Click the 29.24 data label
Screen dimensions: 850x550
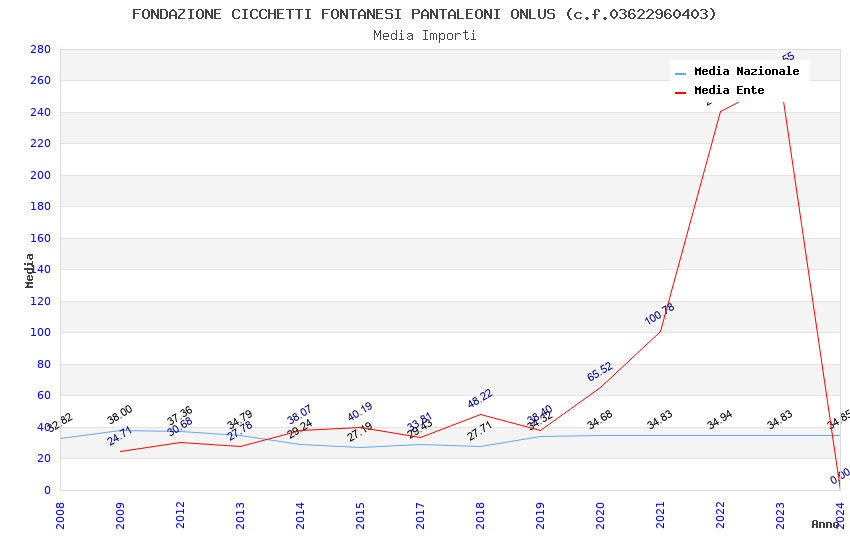(300, 429)
